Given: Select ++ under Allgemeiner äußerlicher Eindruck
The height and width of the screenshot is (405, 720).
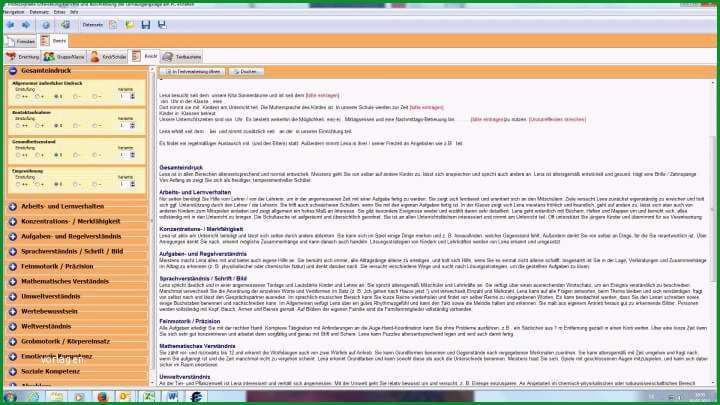Looking at the screenshot, I should 18,97.
